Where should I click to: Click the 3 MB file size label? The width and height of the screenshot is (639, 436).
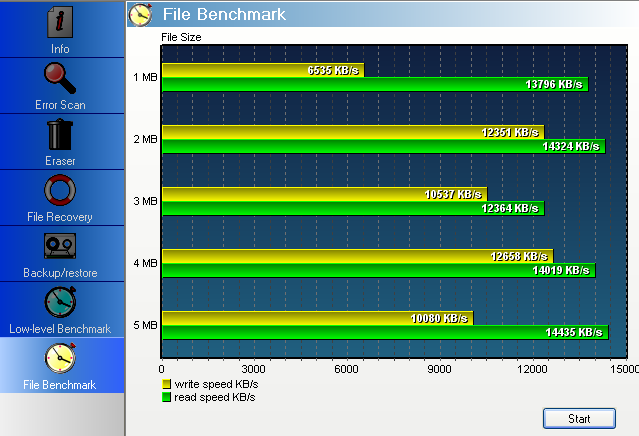point(145,201)
